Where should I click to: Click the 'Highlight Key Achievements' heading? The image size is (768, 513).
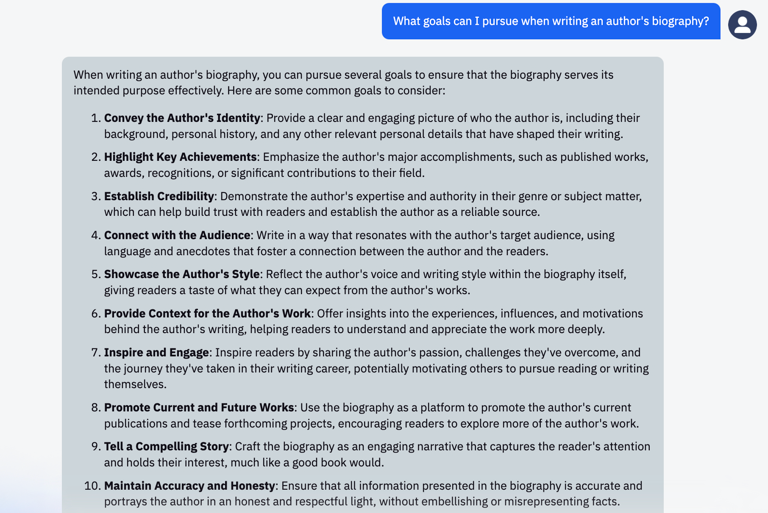point(180,157)
